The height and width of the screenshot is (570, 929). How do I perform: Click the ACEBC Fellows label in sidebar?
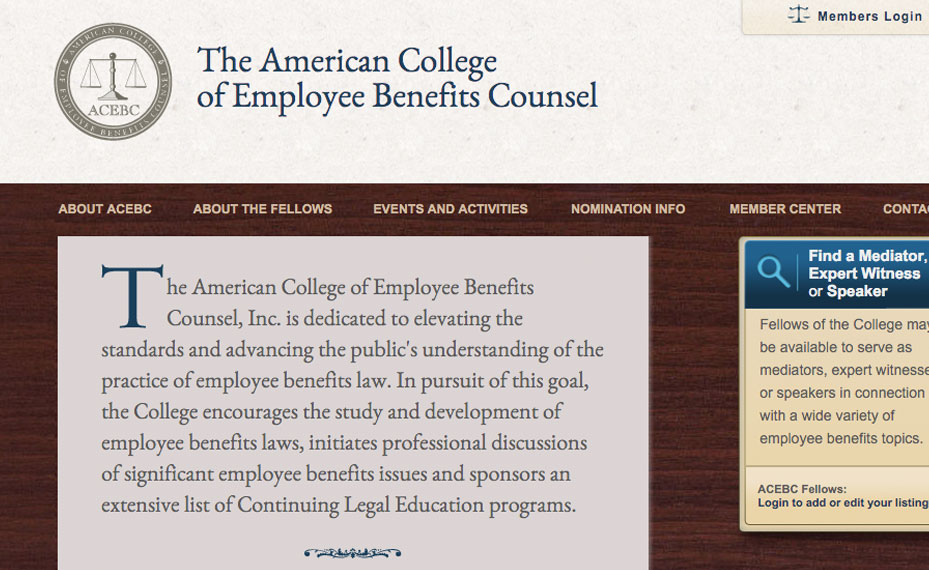pos(802,489)
